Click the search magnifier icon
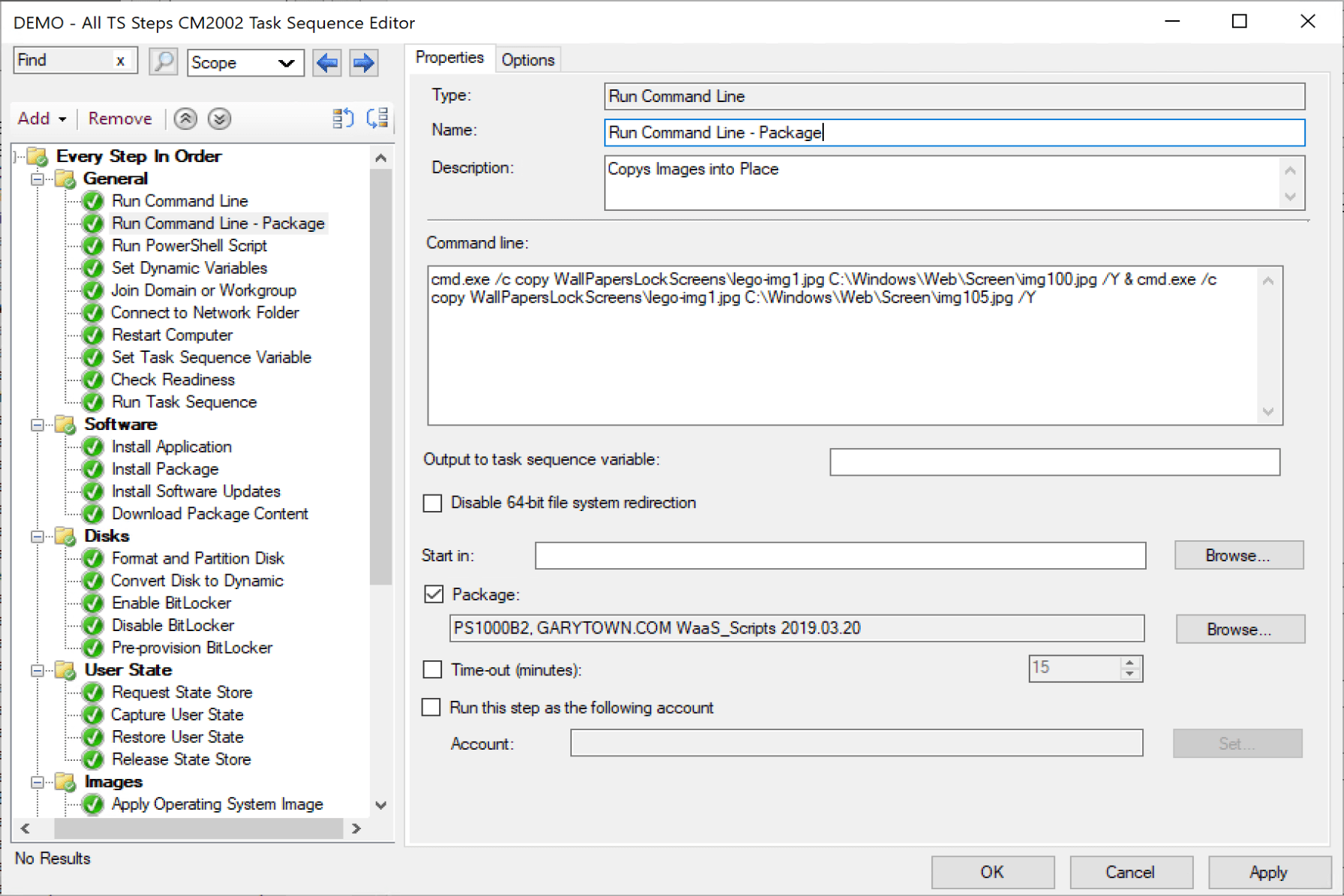The image size is (1344, 896). coord(162,62)
